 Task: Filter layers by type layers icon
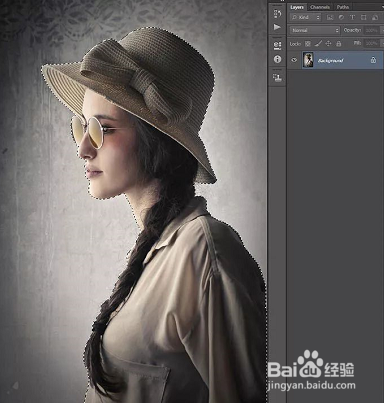click(352, 17)
